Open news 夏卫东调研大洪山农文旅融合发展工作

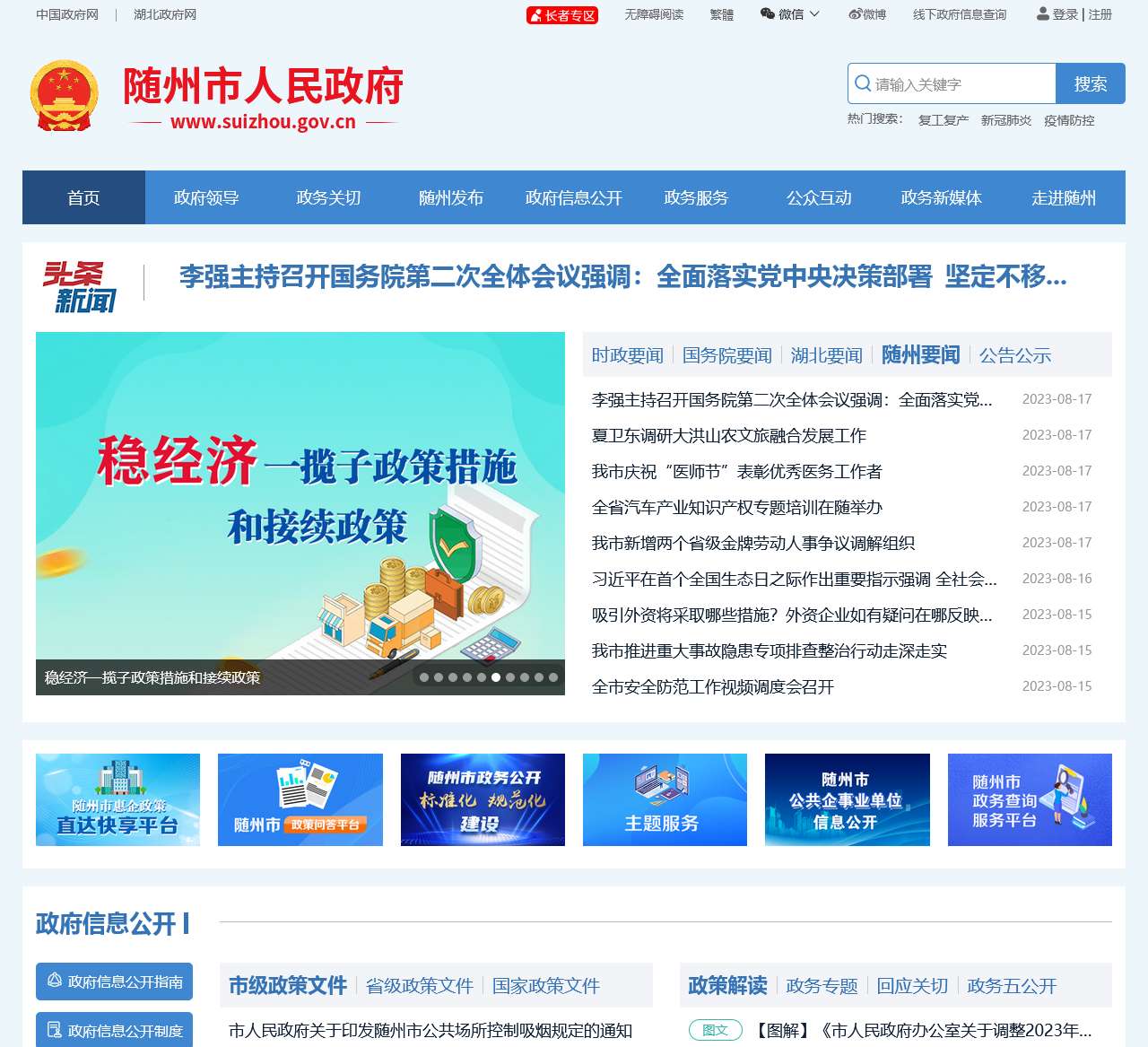click(x=729, y=435)
